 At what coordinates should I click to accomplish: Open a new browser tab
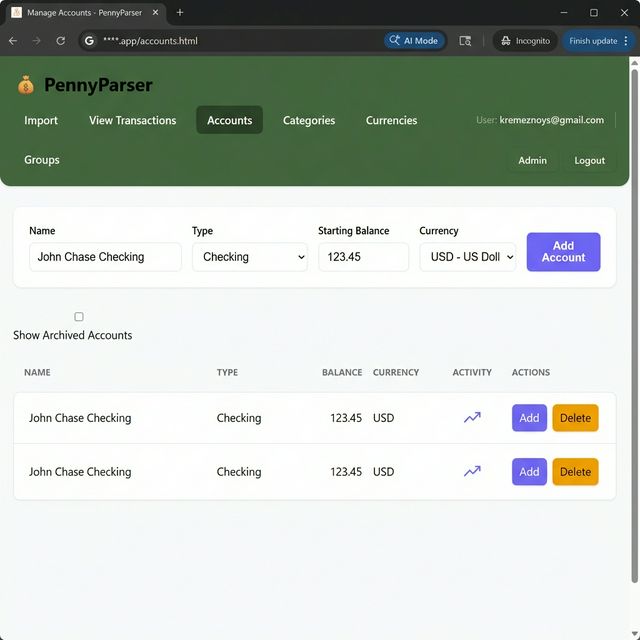pyautogui.click(x=180, y=13)
